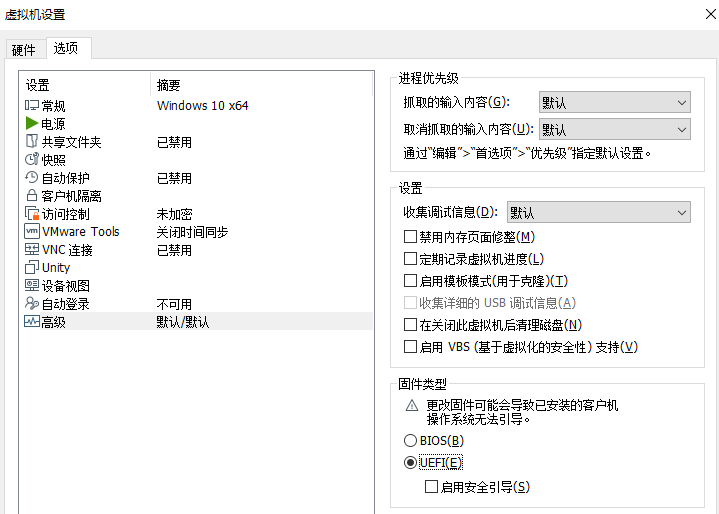Image resolution: width=719 pixels, height=514 pixels.
Task: Select VMware Tools row text
Action: (81, 232)
